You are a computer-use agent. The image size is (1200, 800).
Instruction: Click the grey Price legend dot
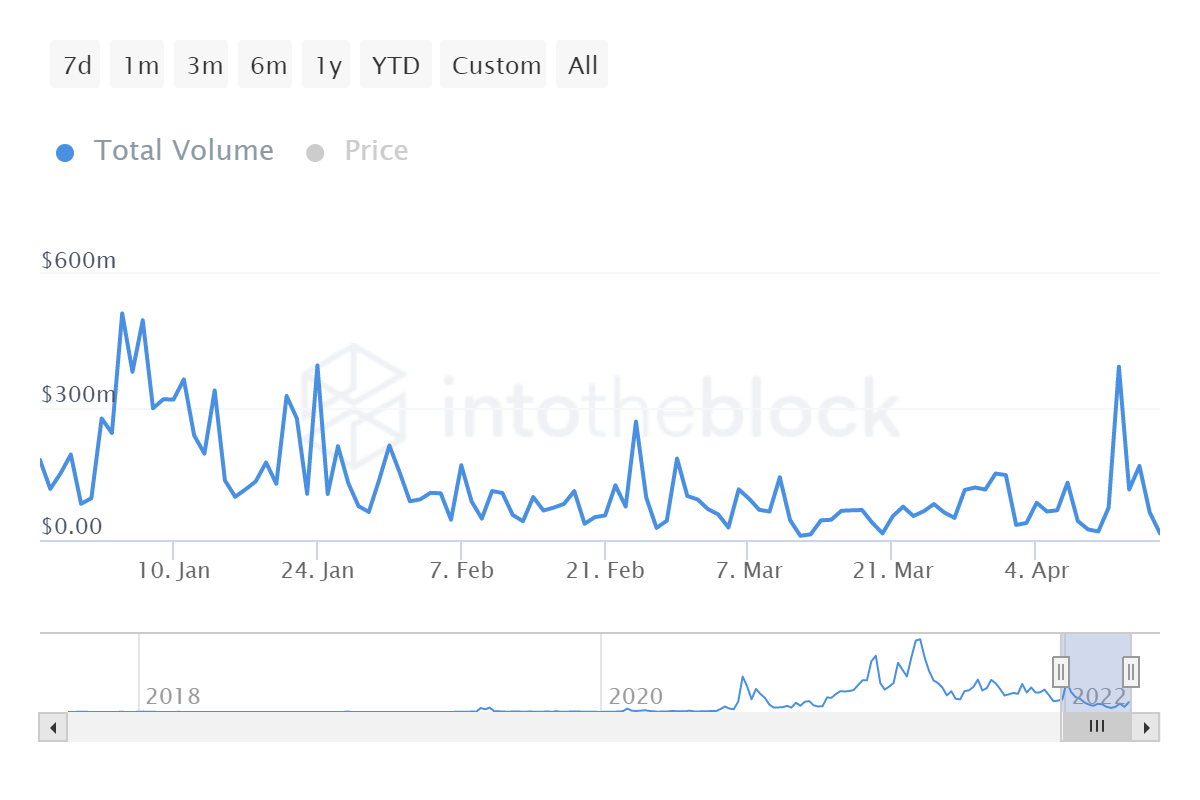[316, 151]
